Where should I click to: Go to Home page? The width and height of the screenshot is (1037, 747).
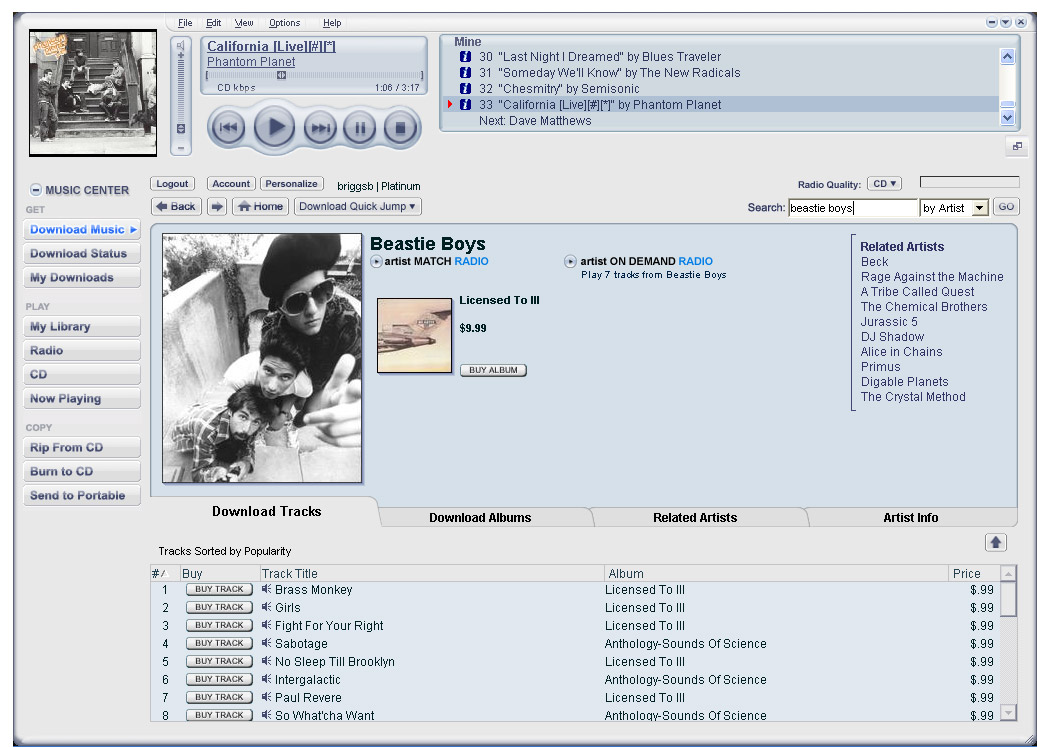point(261,206)
